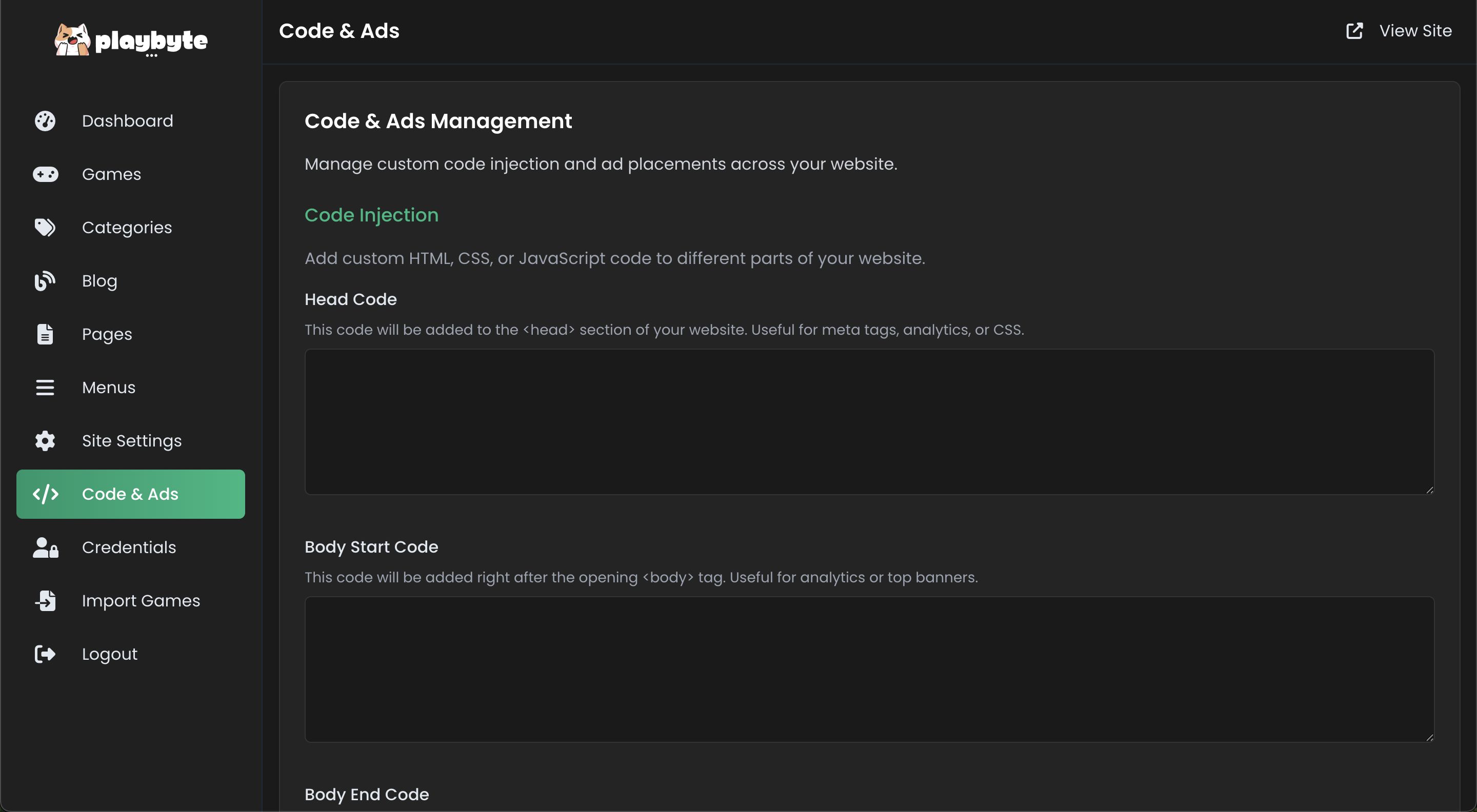Viewport: 1477px width, 812px height.
Task: Click the Categories tags icon
Action: click(x=45, y=228)
